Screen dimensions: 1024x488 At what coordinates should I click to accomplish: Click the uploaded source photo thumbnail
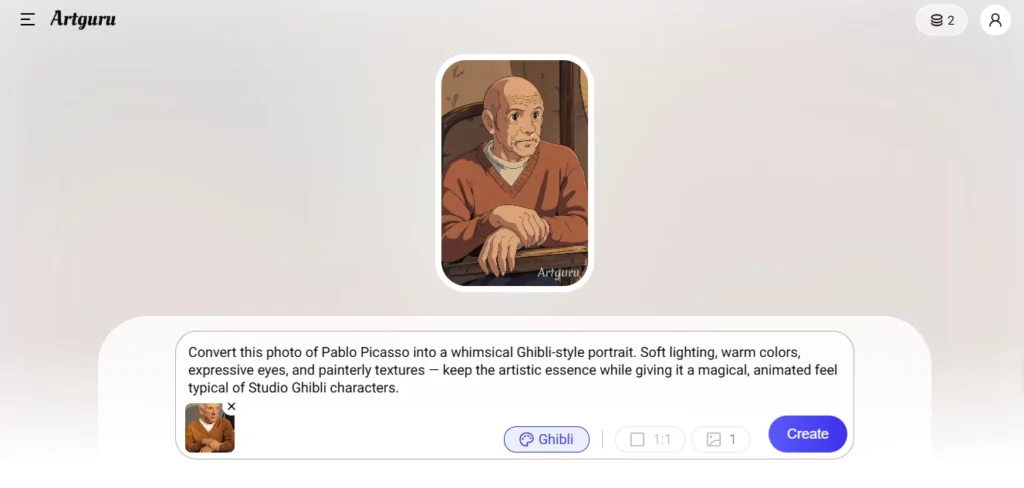[210, 428]
